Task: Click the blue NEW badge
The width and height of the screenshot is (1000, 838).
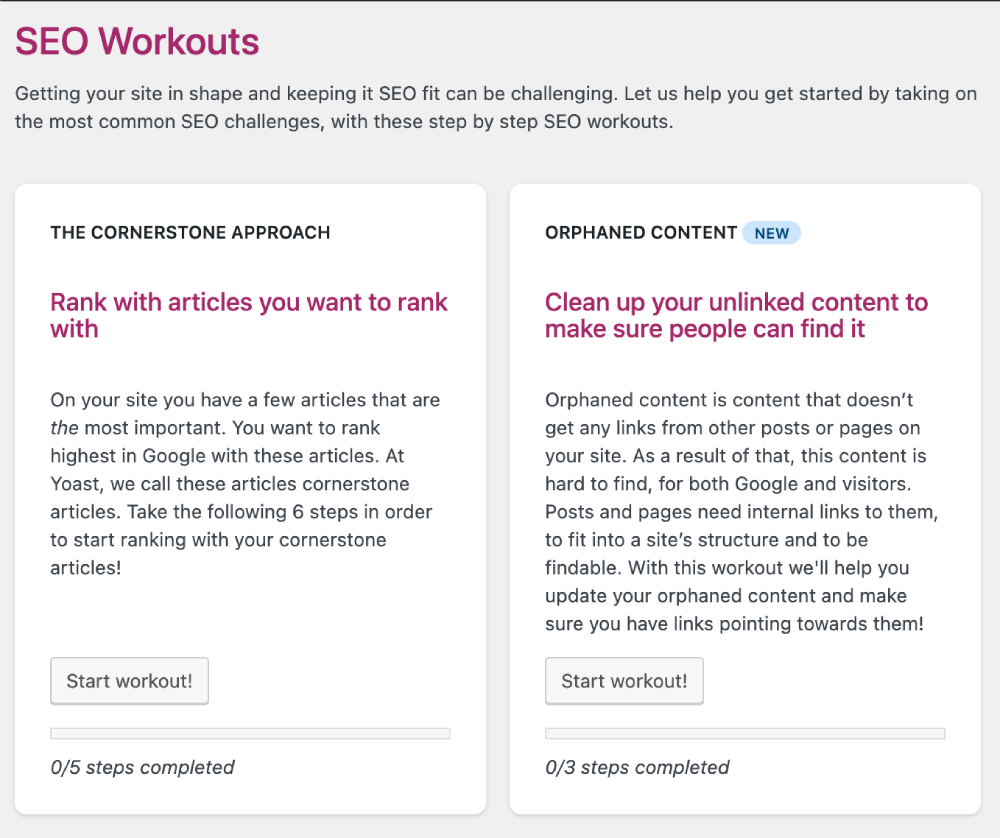Action: 771,233
